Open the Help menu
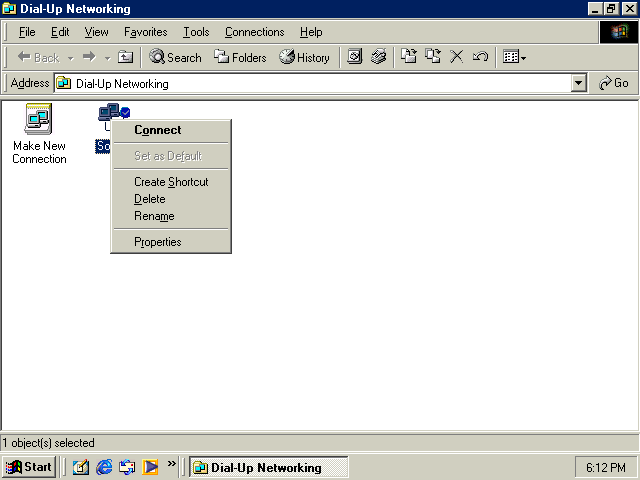640x480 pixels. (311, 32)
